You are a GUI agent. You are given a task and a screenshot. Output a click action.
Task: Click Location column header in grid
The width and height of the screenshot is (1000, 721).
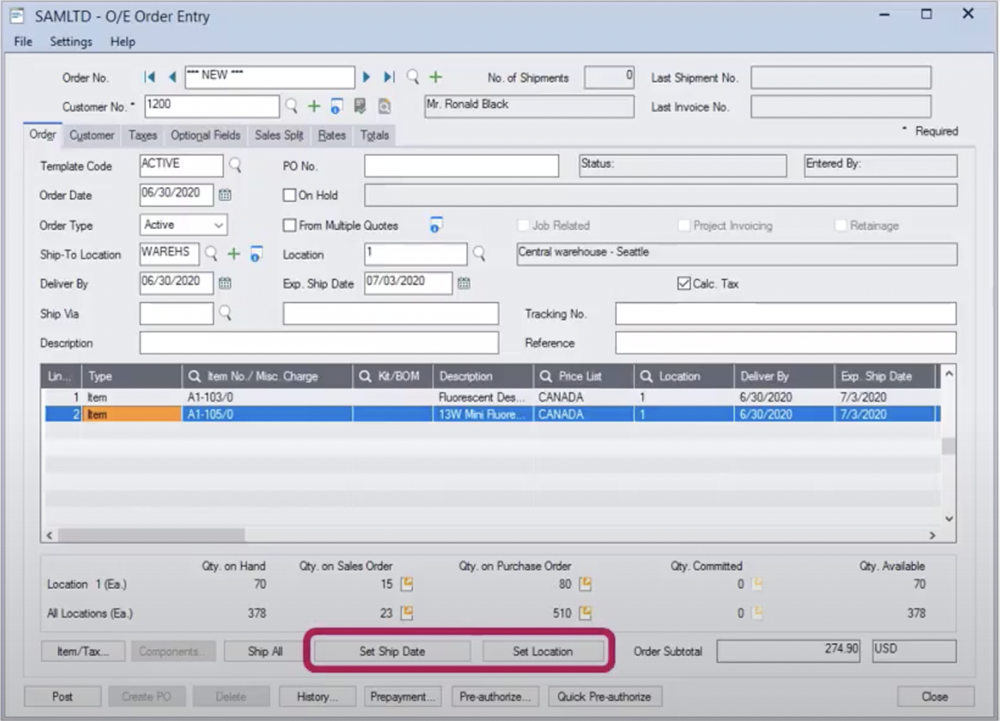pyautogui.click(x=684, y=376)
